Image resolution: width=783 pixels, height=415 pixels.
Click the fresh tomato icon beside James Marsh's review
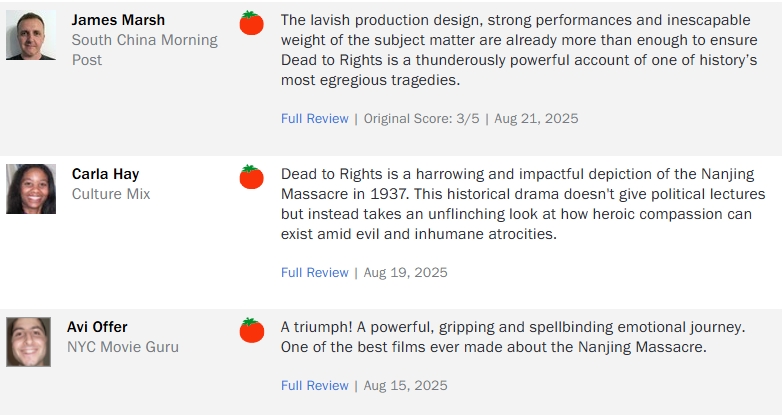pos(252,22)
